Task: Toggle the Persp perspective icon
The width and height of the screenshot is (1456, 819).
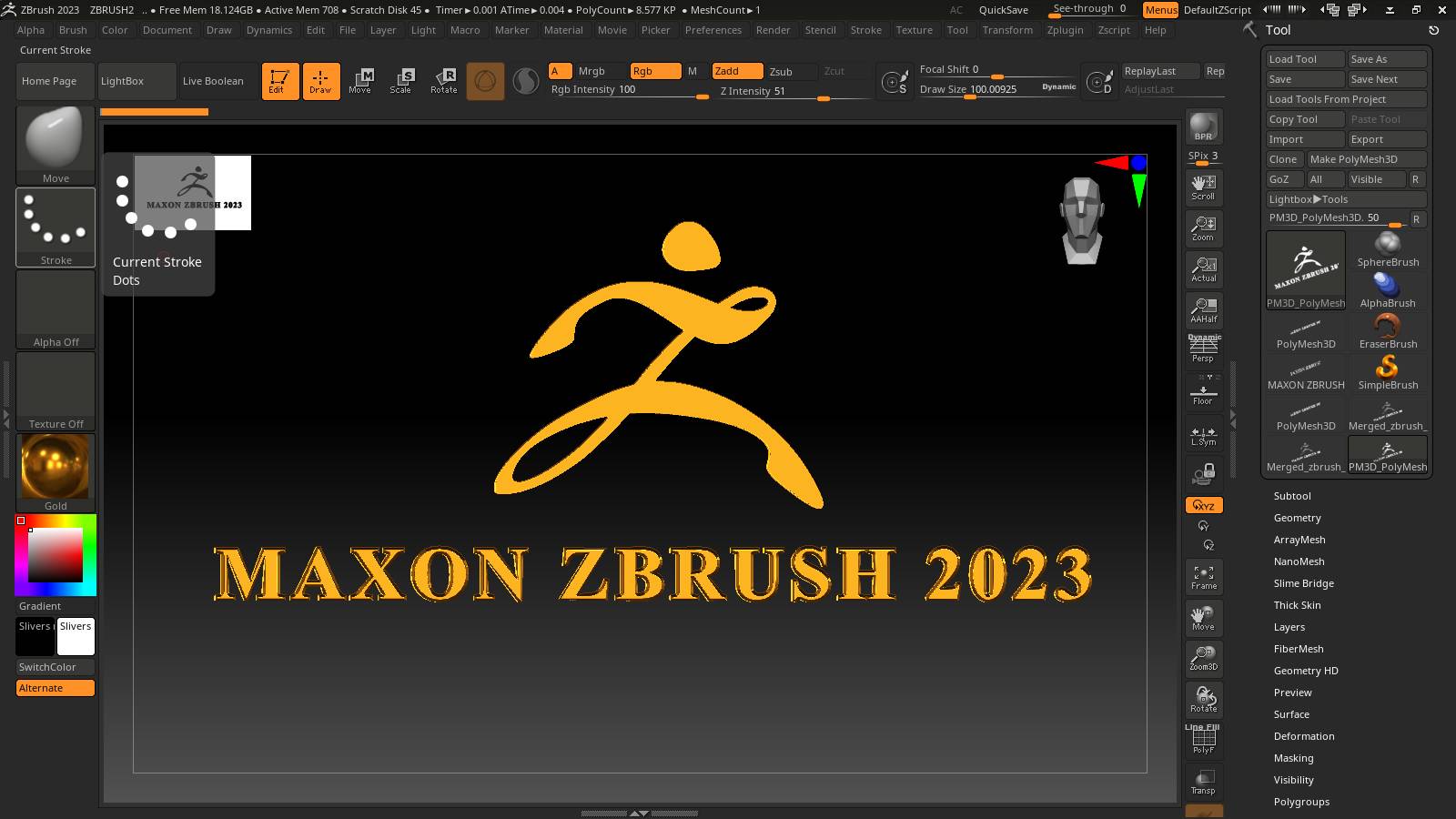Action: tap(1203, 348)
